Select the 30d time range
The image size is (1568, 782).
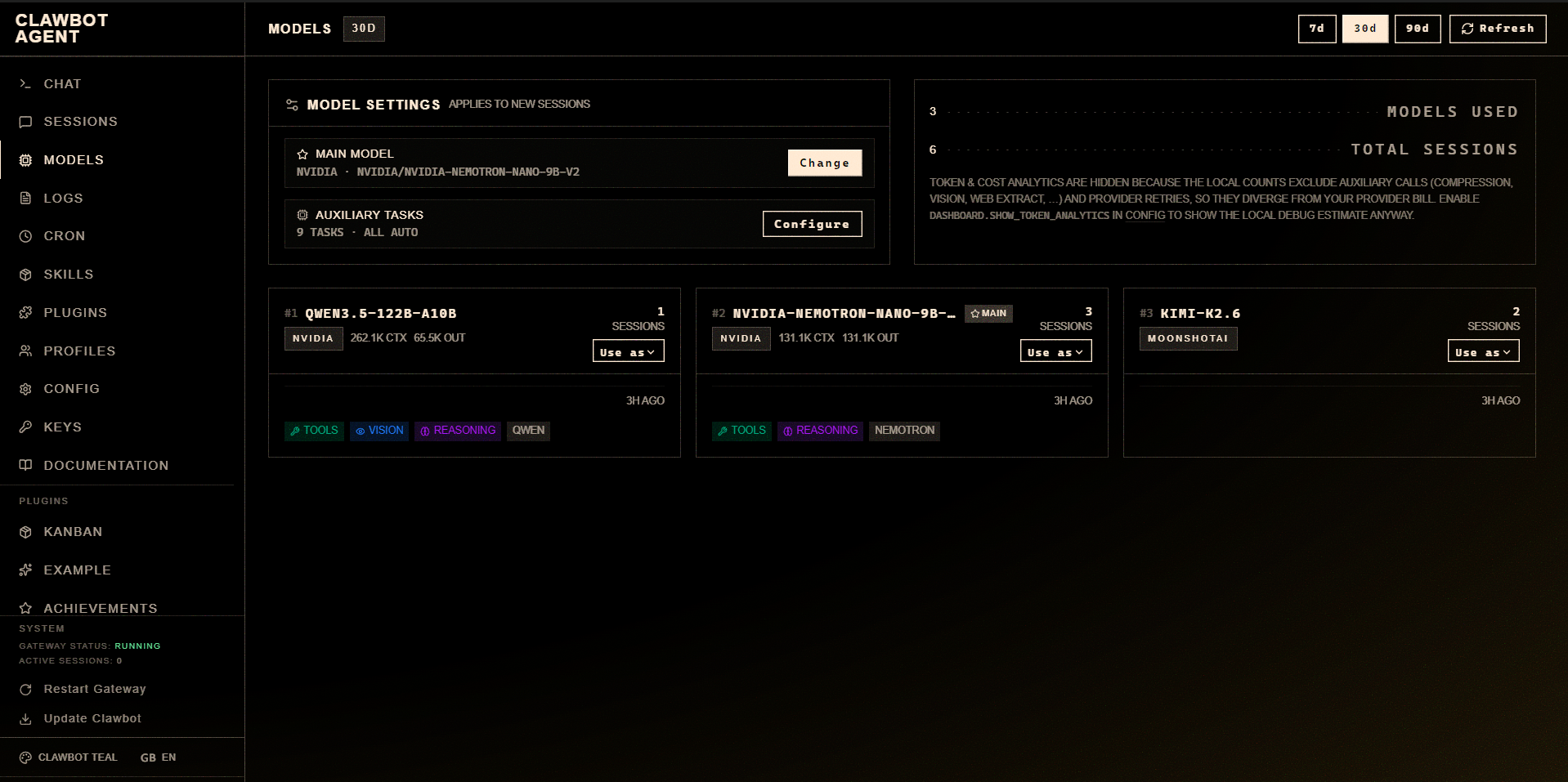(x=1365, y=29)
